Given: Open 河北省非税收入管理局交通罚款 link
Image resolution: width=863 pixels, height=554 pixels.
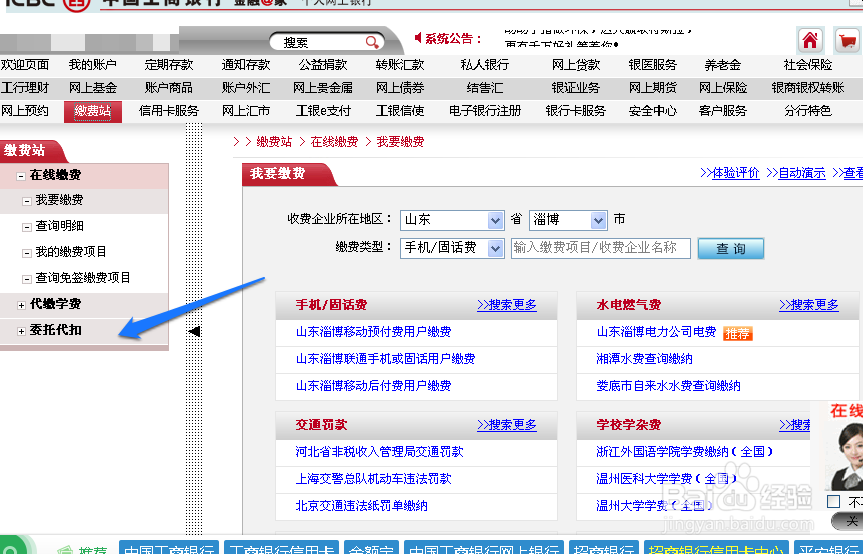Looking at the screenshot, I should 379,452.
